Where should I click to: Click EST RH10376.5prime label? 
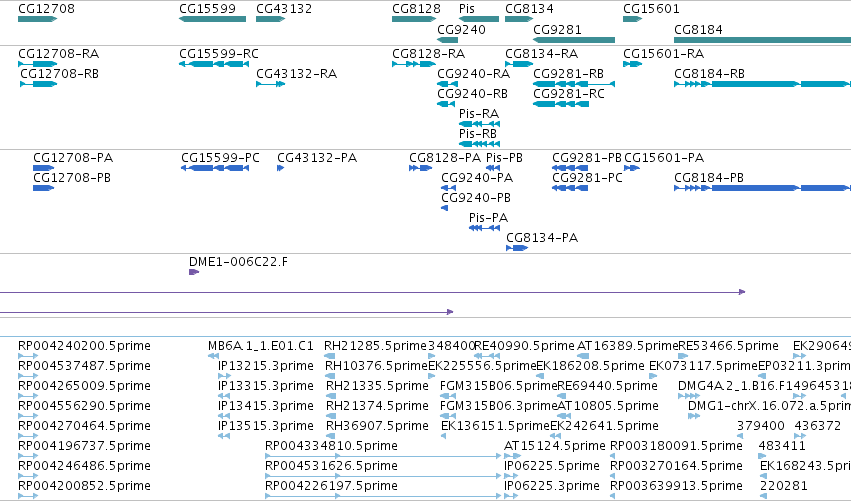(x=377, y=366)
